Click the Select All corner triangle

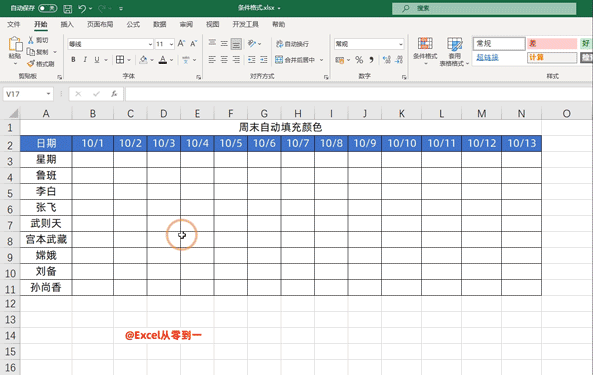(13, 113)
